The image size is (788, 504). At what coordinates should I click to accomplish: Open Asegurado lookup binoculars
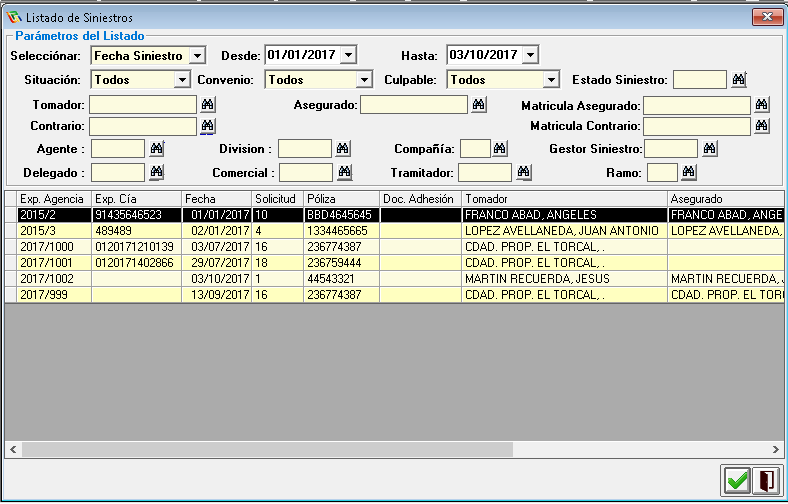click(478, 105)
